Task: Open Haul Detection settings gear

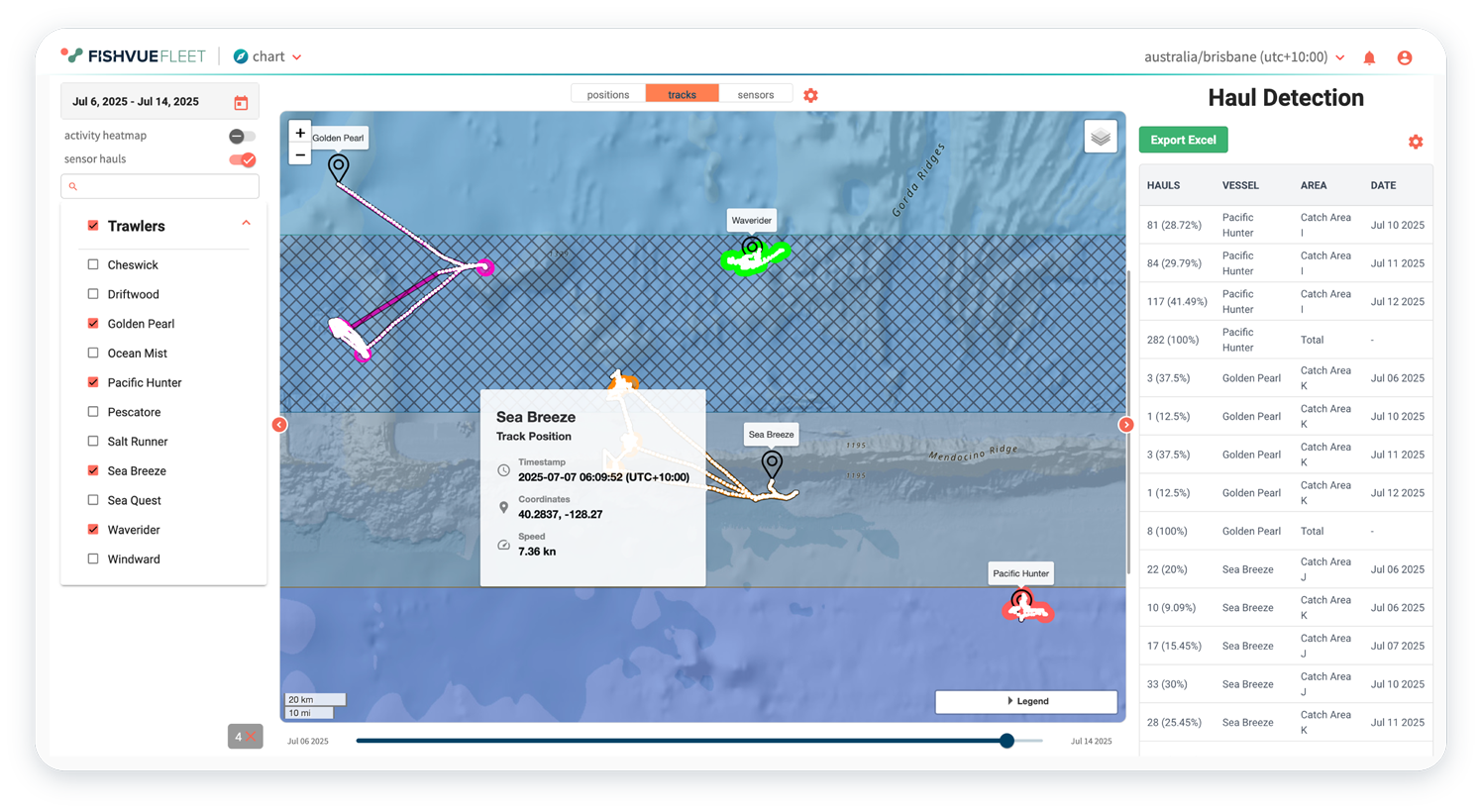Action: 1415,142
